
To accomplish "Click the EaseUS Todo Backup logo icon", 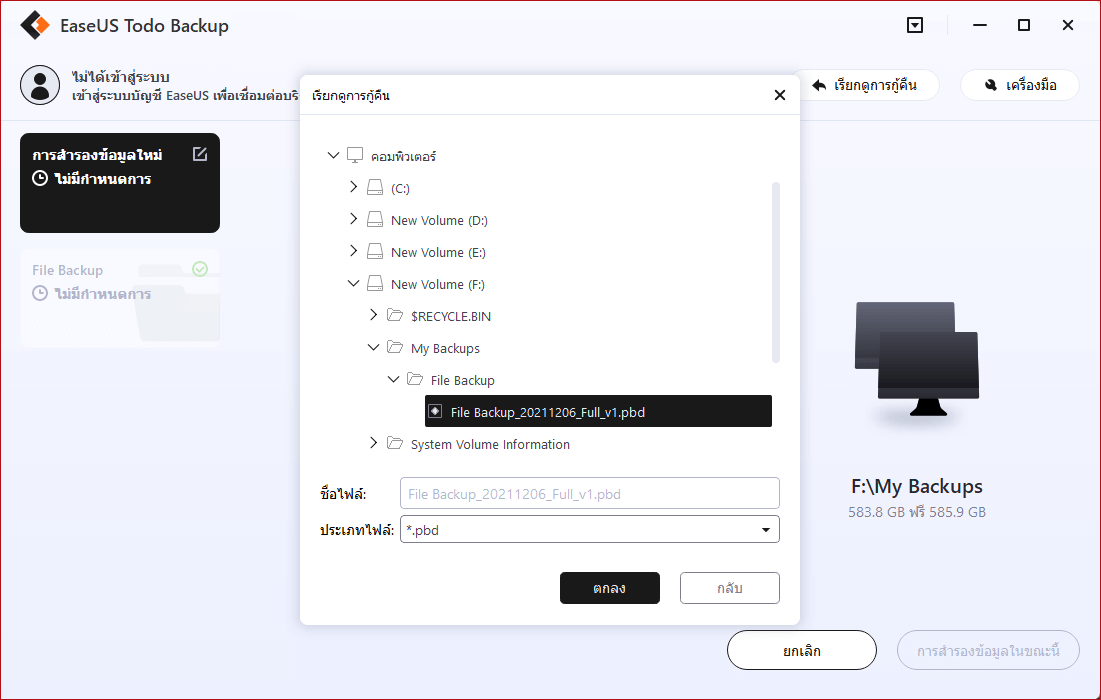I will pyautogui.click(x=35, y=25).
